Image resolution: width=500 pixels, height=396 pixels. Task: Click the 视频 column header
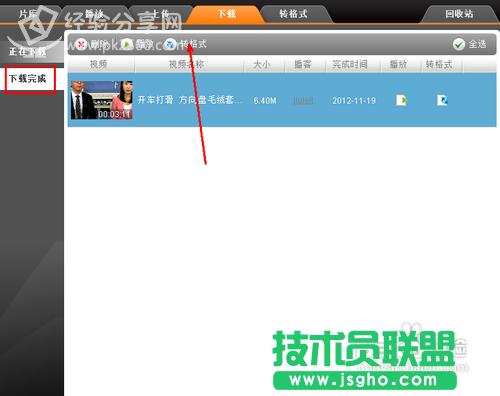tap(98, 64)
